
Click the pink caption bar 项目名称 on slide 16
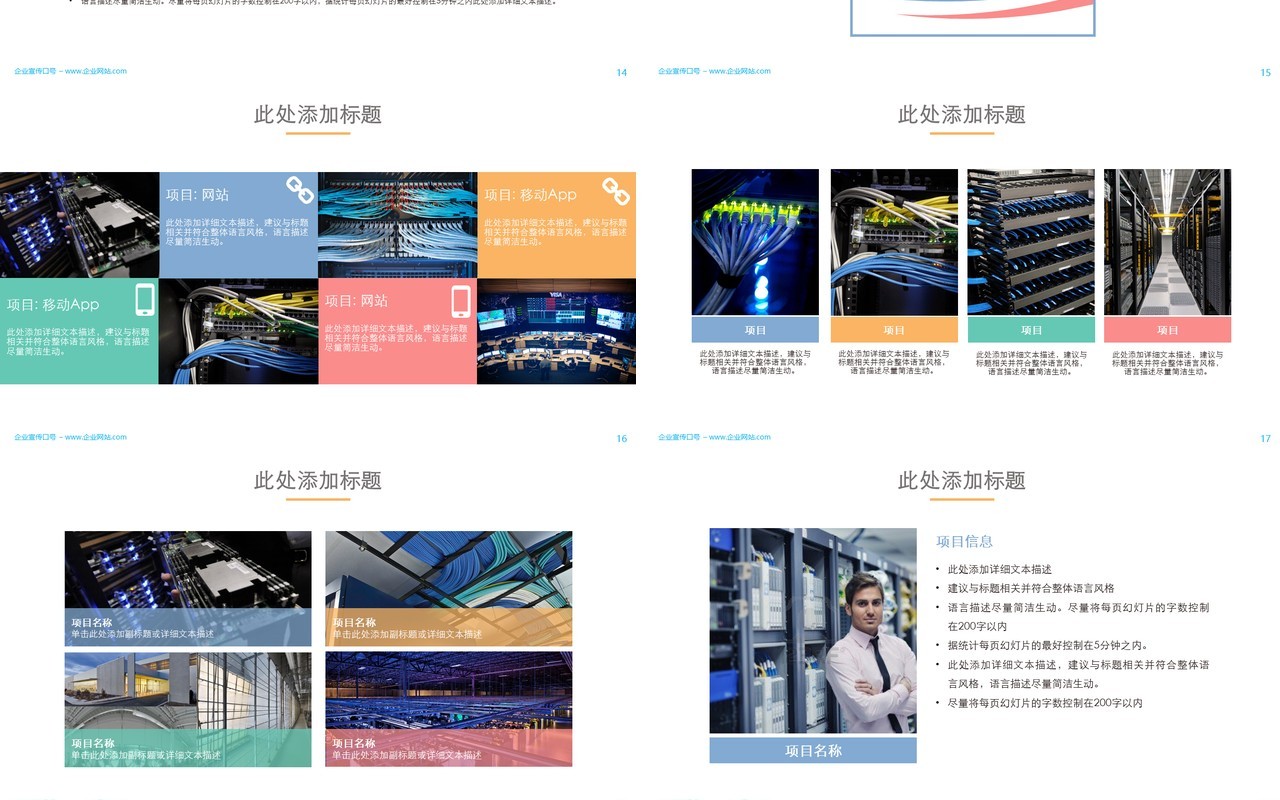click(449, 748)
